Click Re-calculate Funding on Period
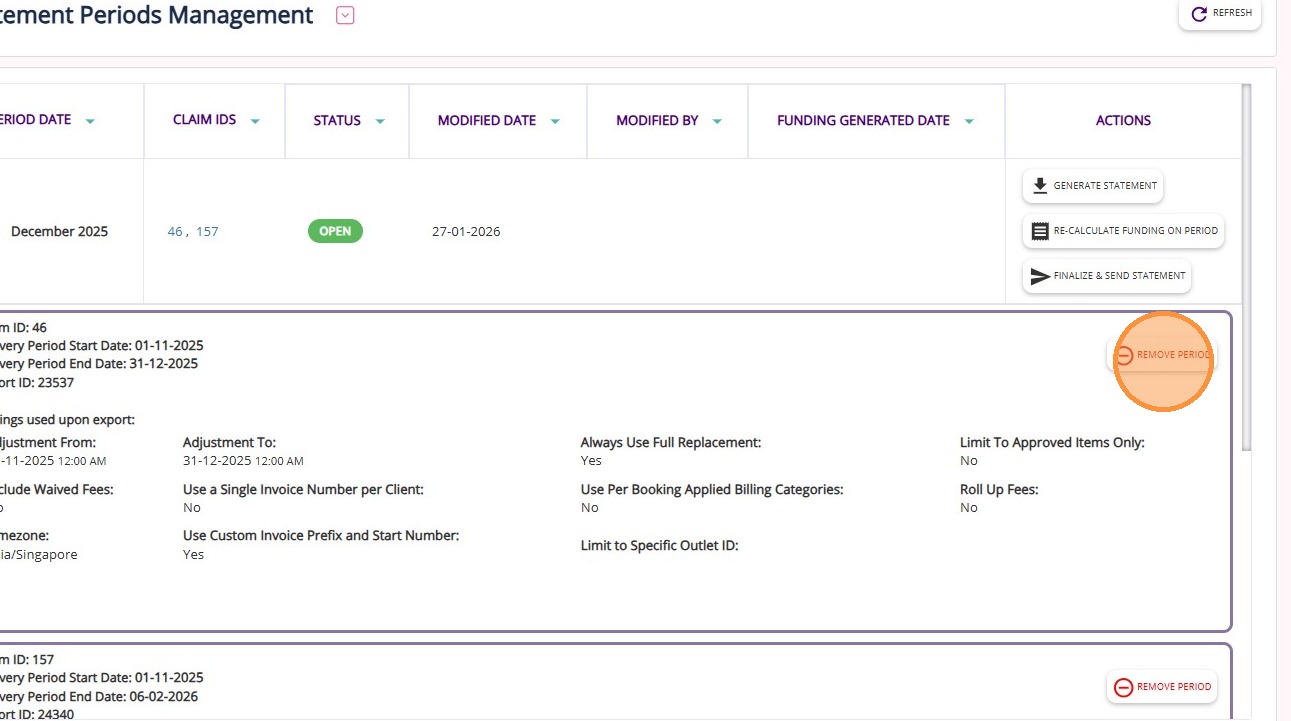The width and height of the screenshot is (1291, 721). [1123, 231]
